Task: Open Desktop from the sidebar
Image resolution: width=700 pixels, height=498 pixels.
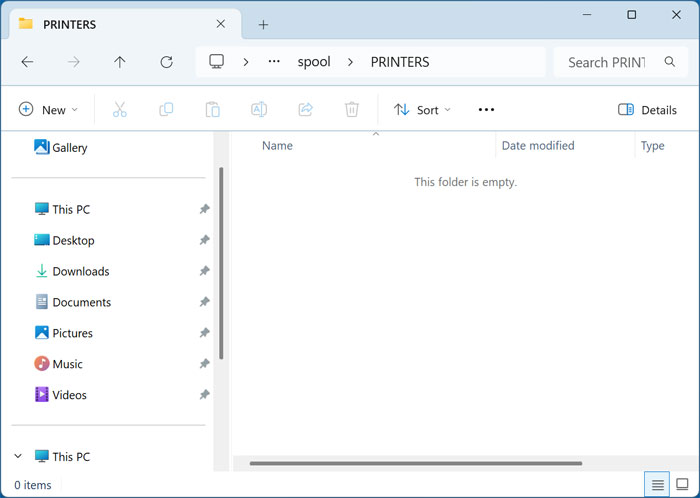Action: (65, 240)
